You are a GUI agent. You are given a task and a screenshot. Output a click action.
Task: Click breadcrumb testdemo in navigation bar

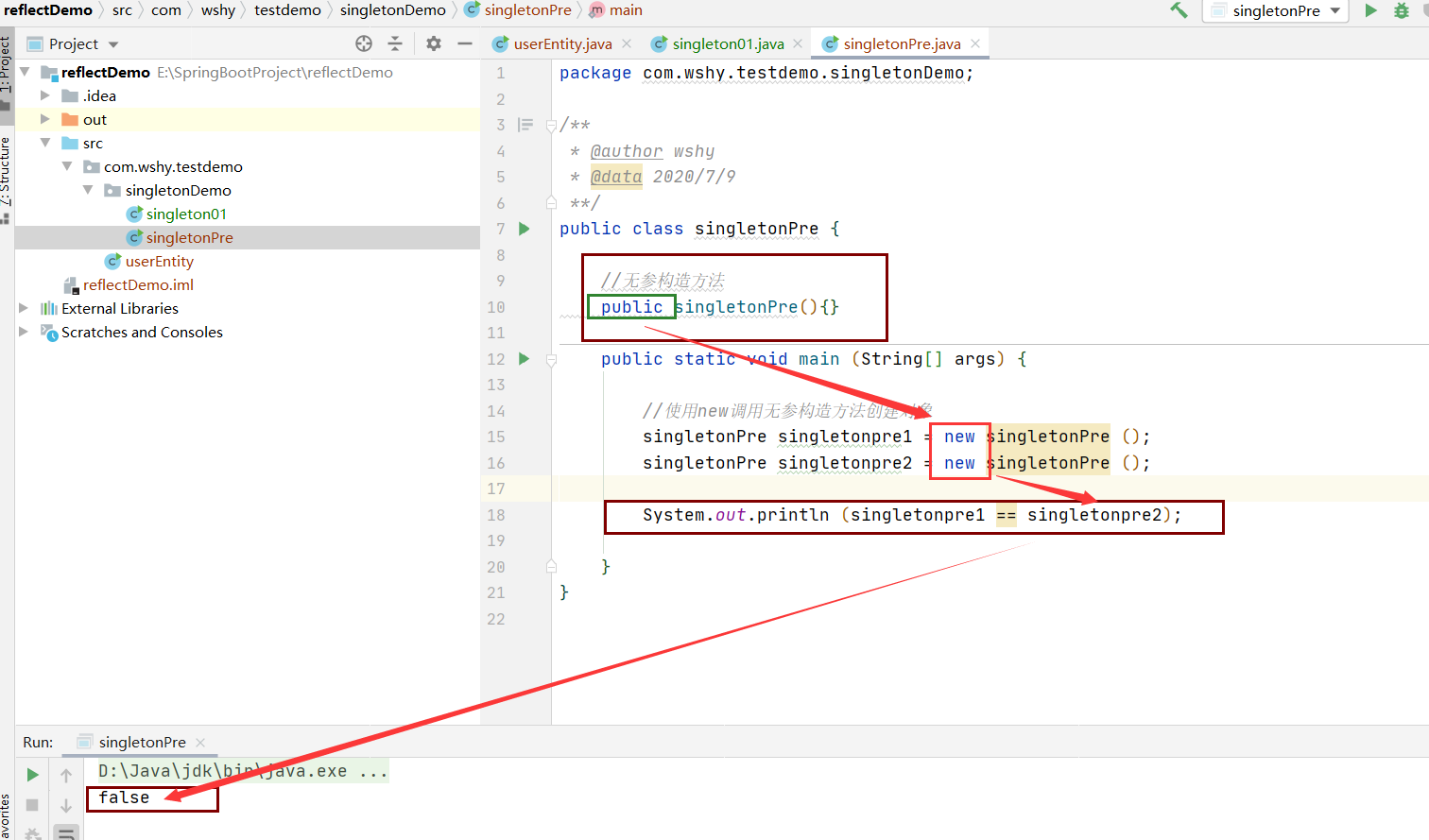tap(287, 10)
